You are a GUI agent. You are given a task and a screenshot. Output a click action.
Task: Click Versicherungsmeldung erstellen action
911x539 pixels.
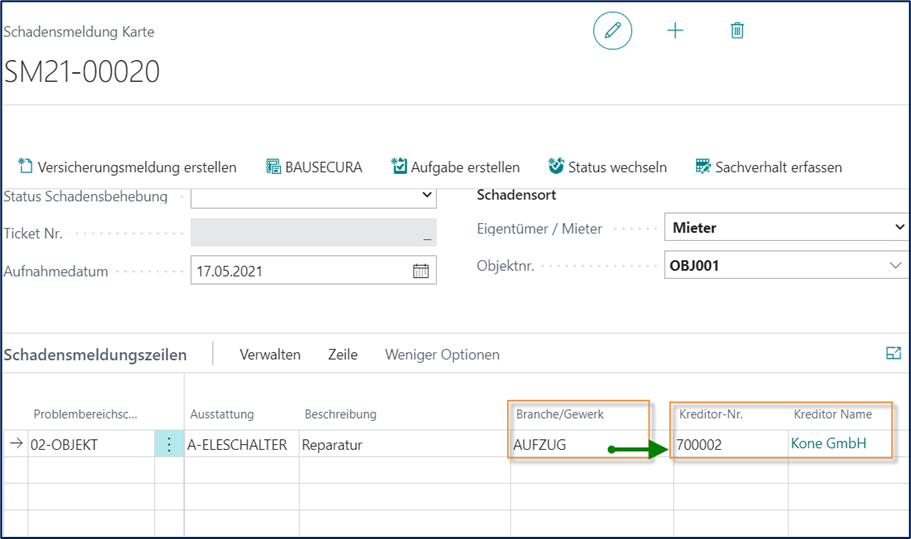click(x=127, y=167)
